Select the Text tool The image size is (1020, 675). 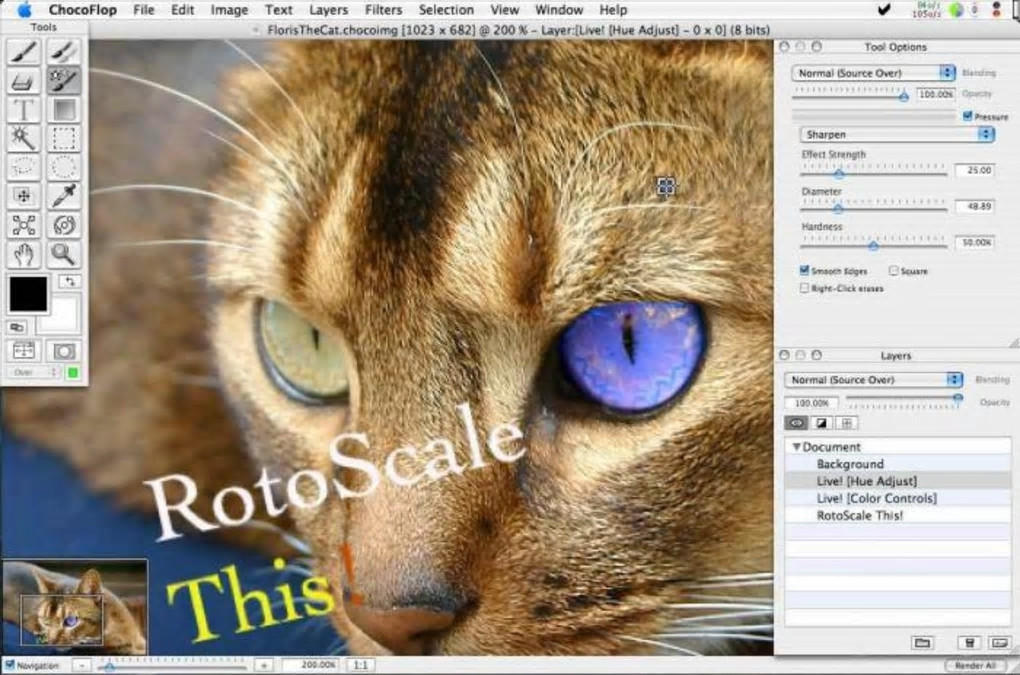24,110
